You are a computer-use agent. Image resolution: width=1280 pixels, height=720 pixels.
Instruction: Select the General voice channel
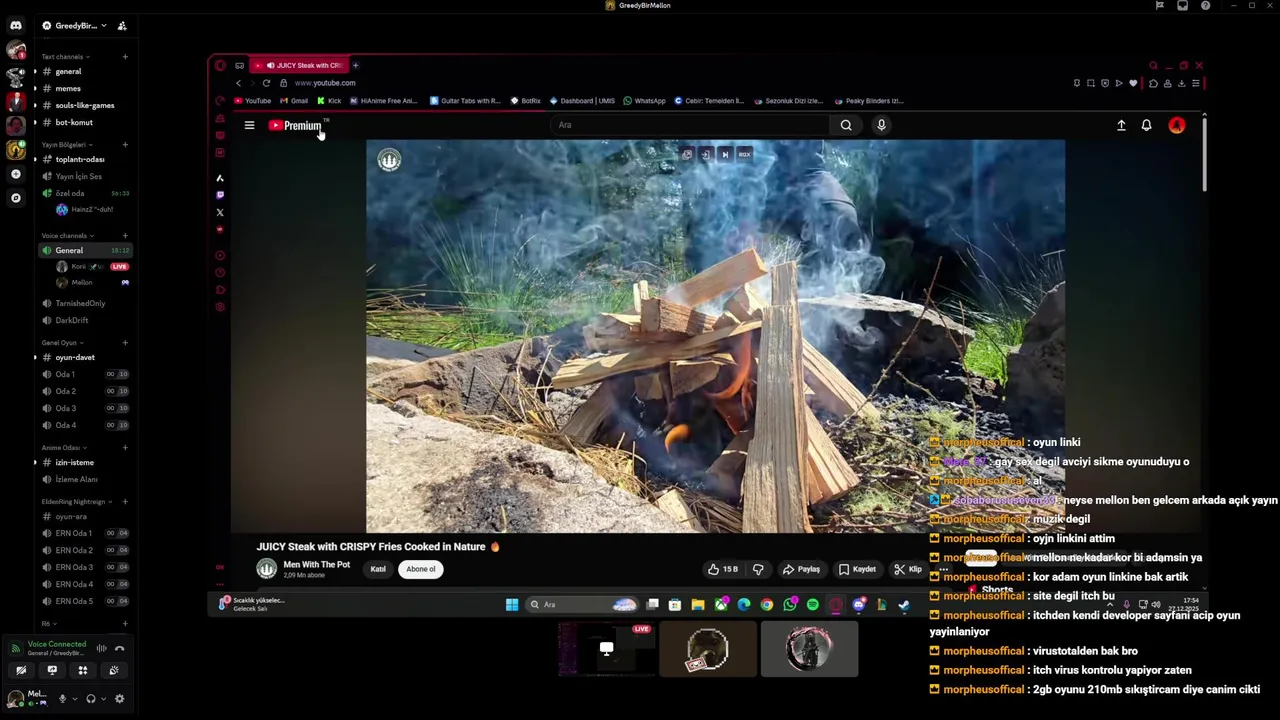(83, 250)
